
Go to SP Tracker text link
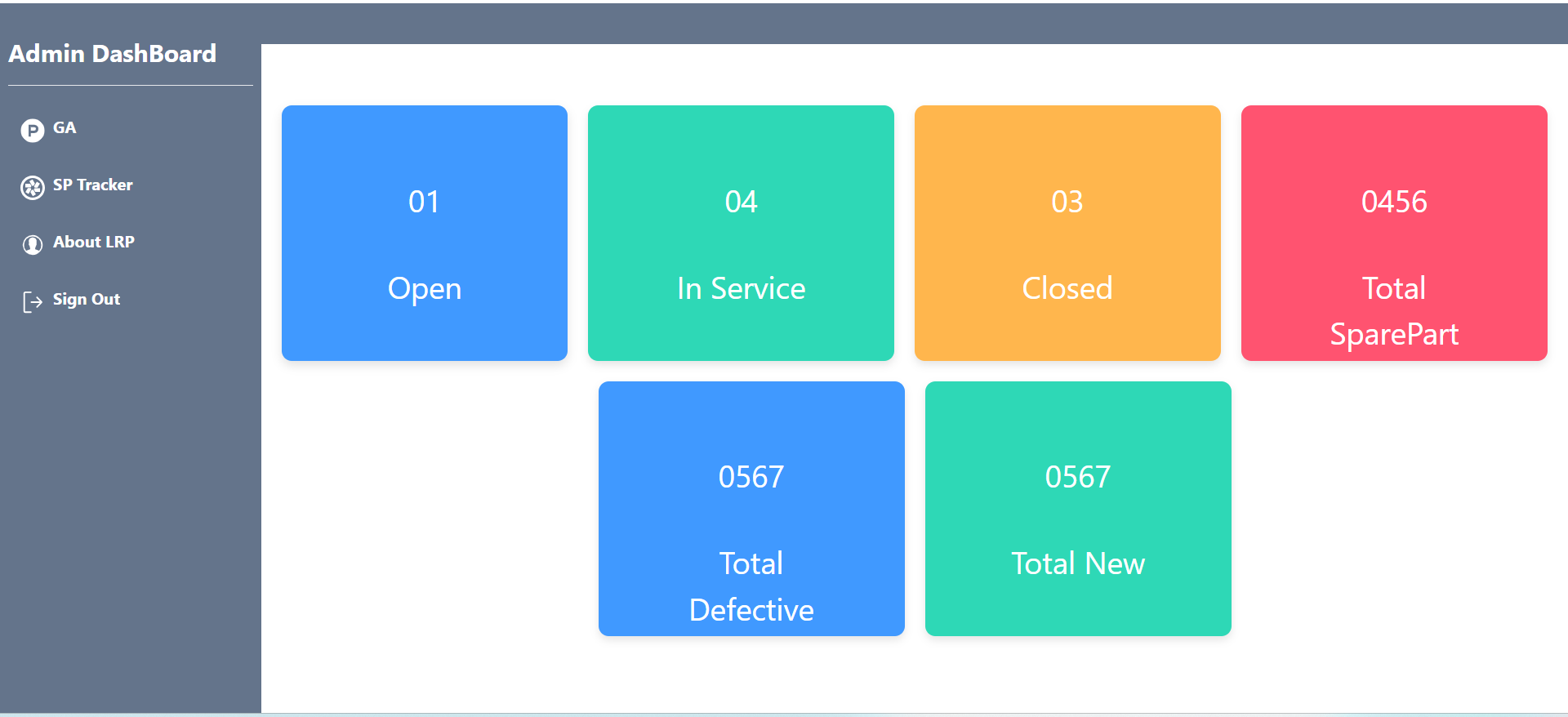pos(92,185)
